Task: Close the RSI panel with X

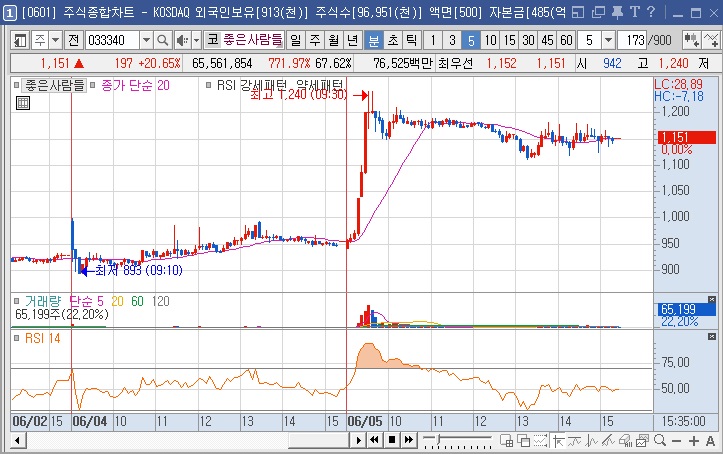Action: point(711,337)
